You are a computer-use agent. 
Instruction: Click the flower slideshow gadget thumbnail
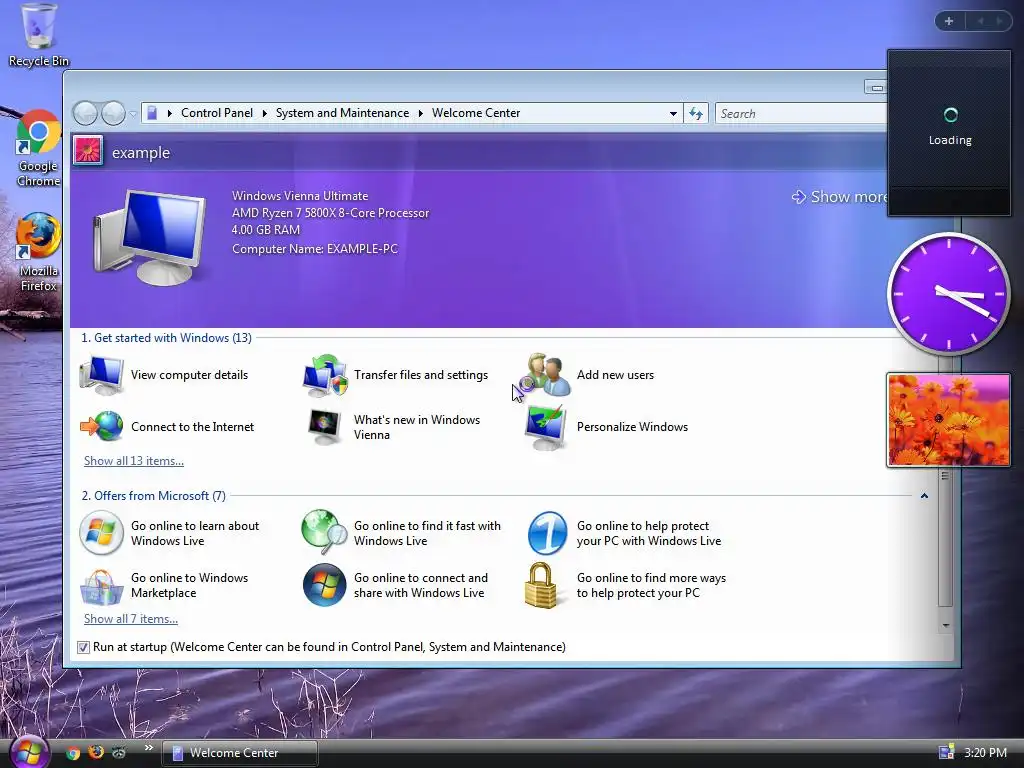pyautogui.click(x=948, y=420)
